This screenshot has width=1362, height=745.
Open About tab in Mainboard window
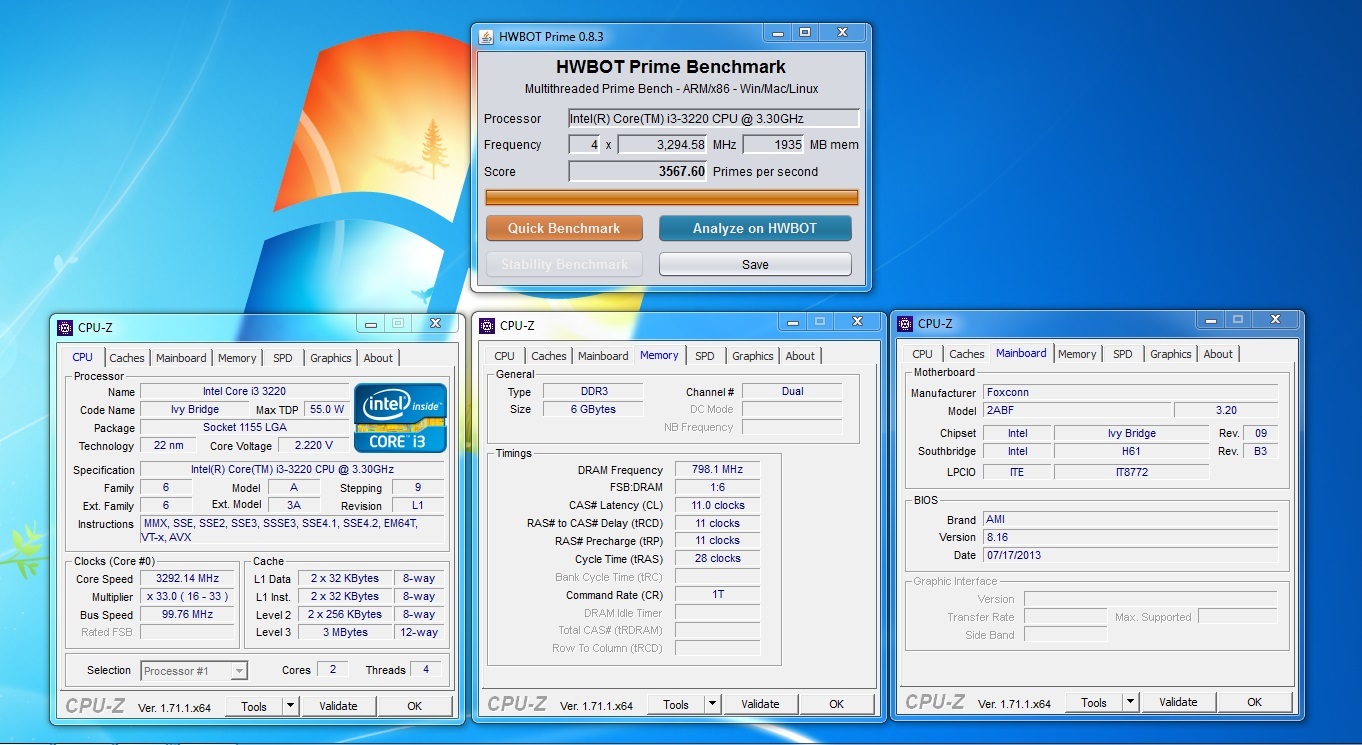[x=1218, y=354]
